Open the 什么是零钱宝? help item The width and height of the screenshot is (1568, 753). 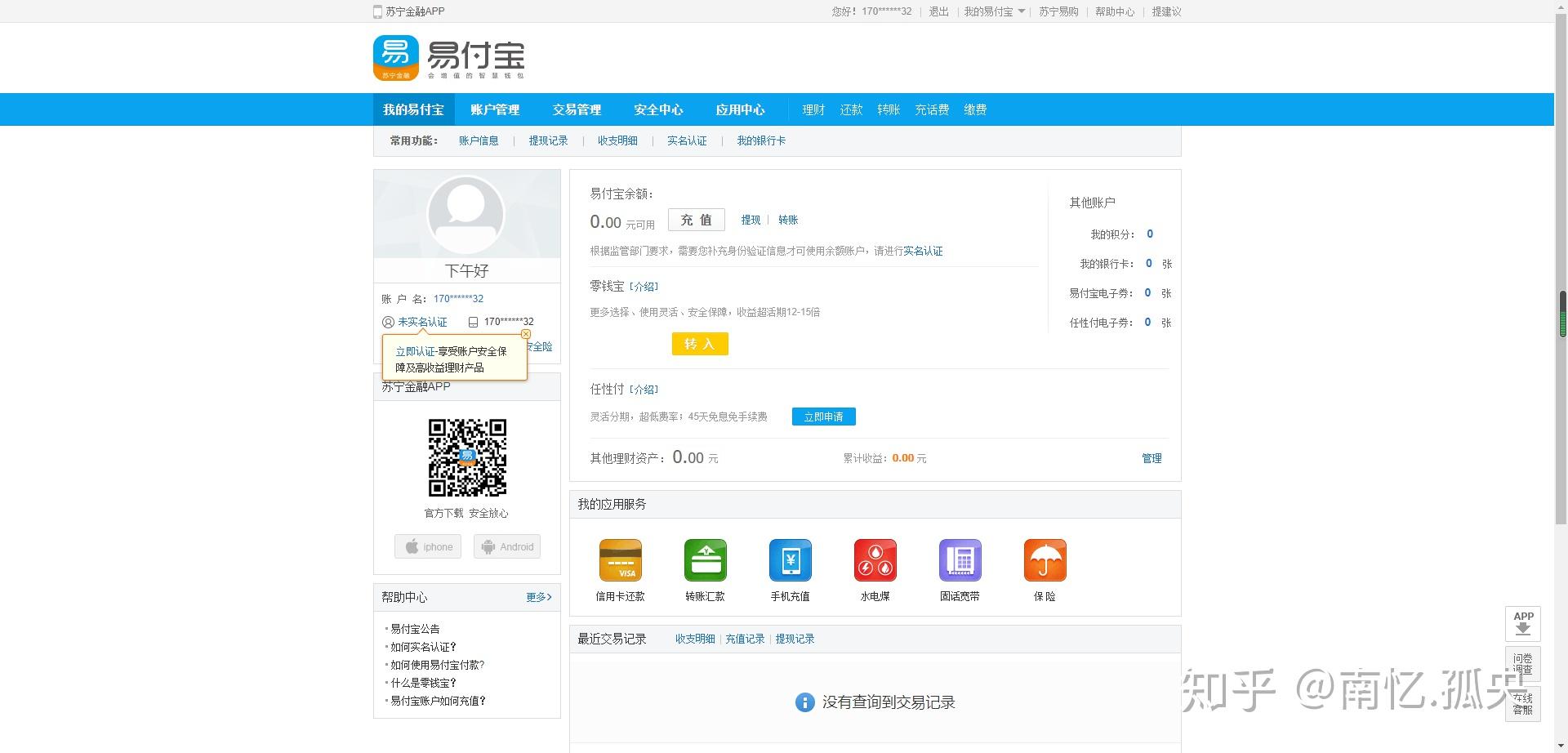pos(423,683)
